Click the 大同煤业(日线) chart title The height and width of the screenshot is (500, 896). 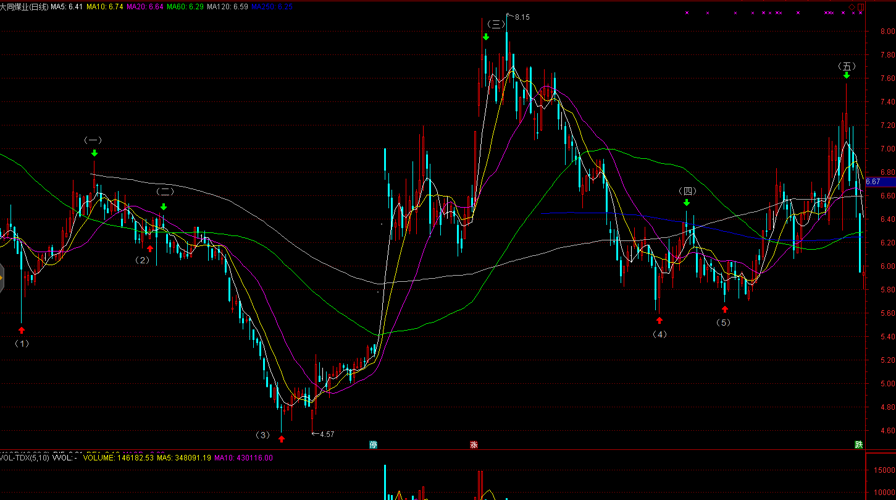[x=25, y=7]
